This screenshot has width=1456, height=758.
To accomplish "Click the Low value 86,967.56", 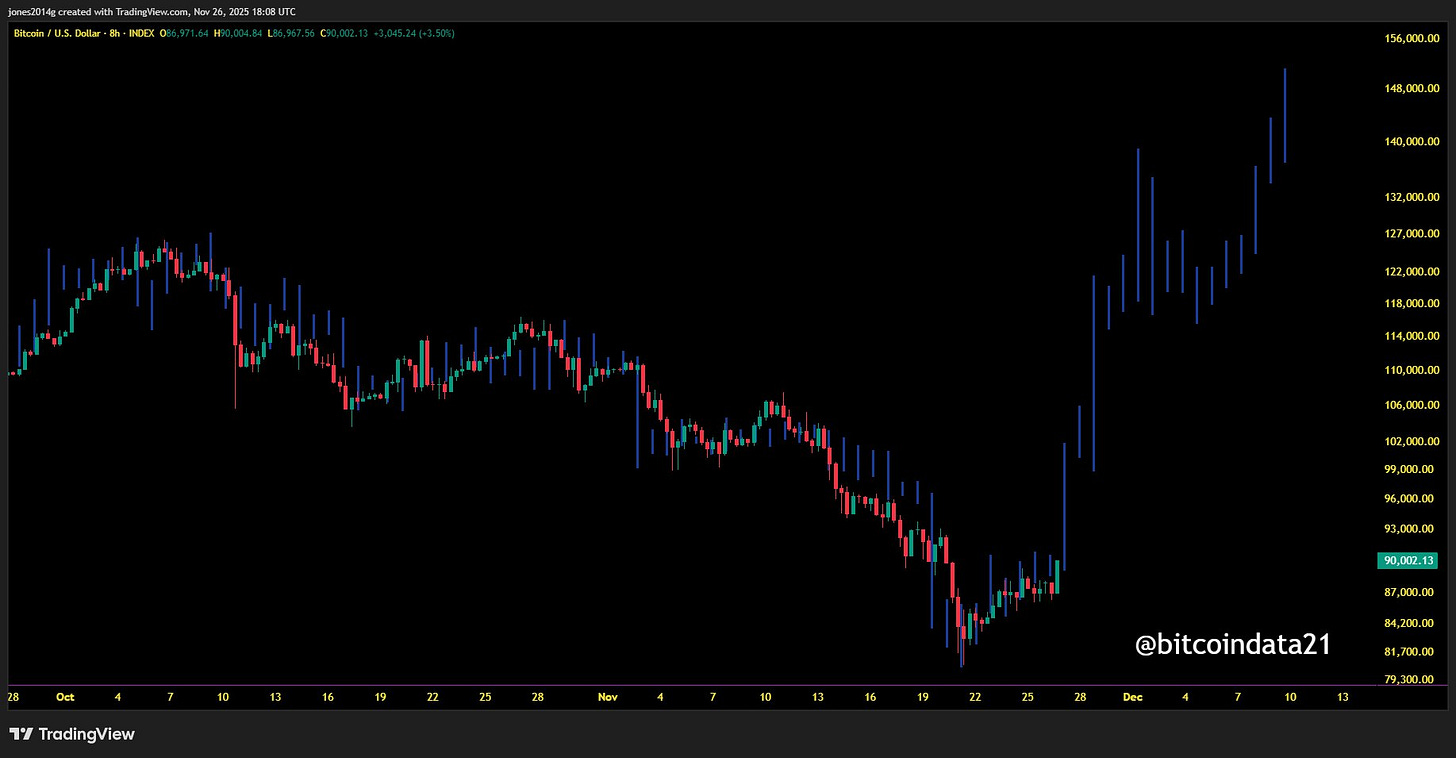I will pos(290,34).
